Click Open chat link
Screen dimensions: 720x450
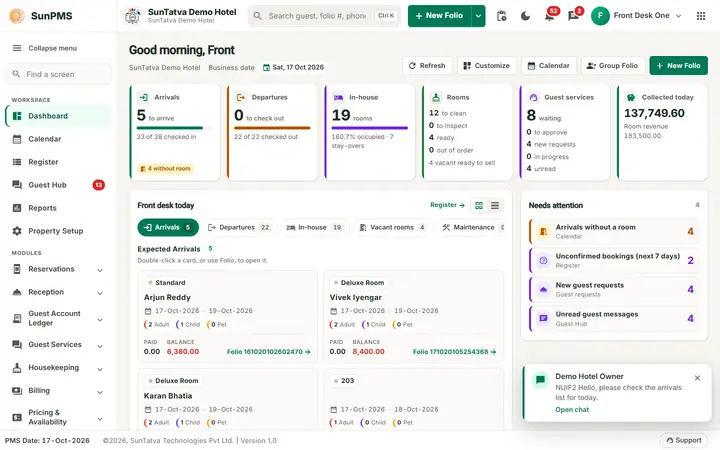click(572, 410)
